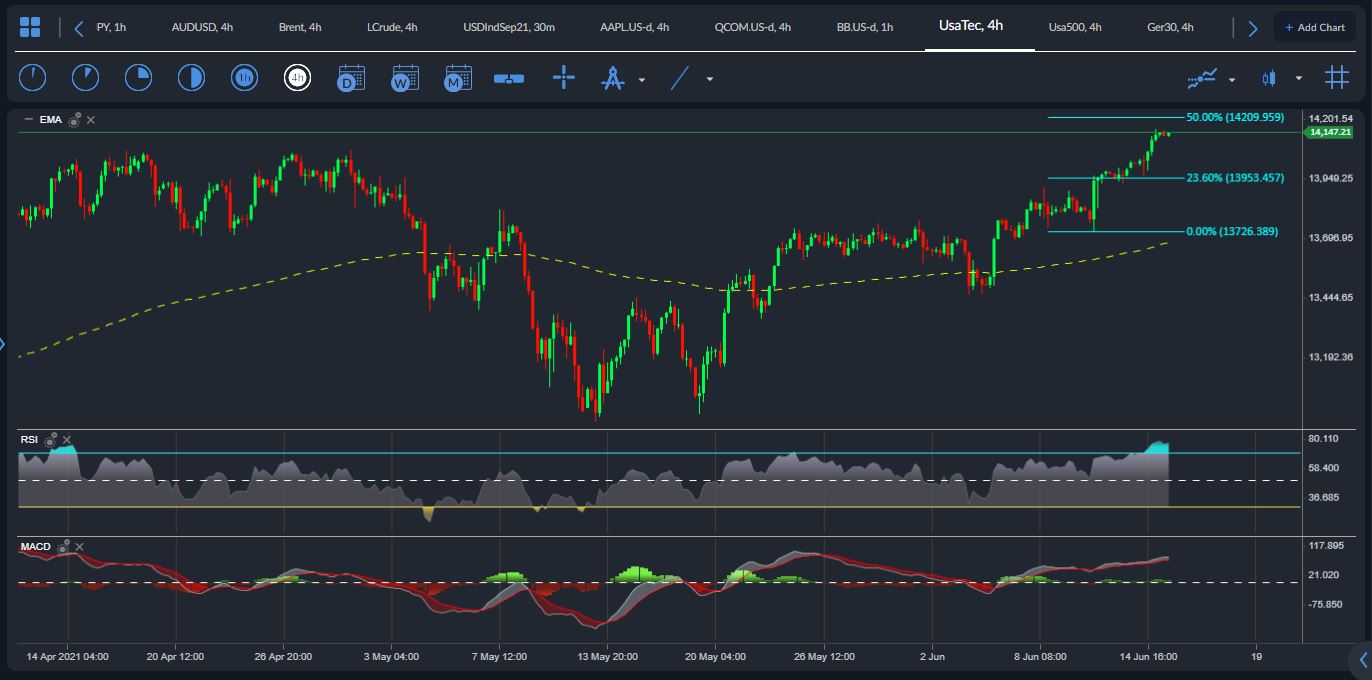
Task: Switch to the AUDUSD, 4h chart tab
Action: (202, 27)
